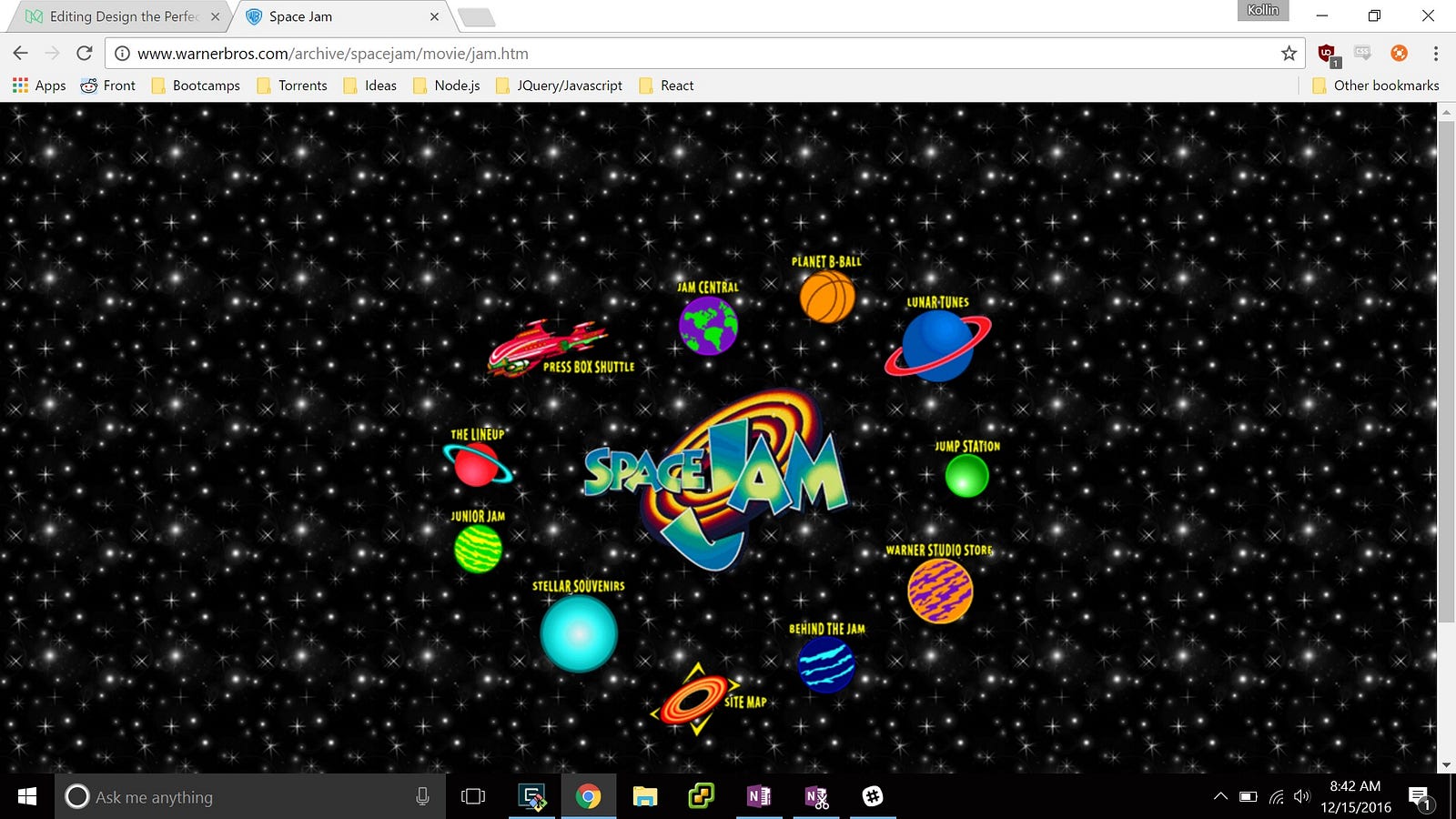The height and width of the screenshot is (819, 1456).
Task: Open the Jam Central earth planet
Action: point(708,326)
